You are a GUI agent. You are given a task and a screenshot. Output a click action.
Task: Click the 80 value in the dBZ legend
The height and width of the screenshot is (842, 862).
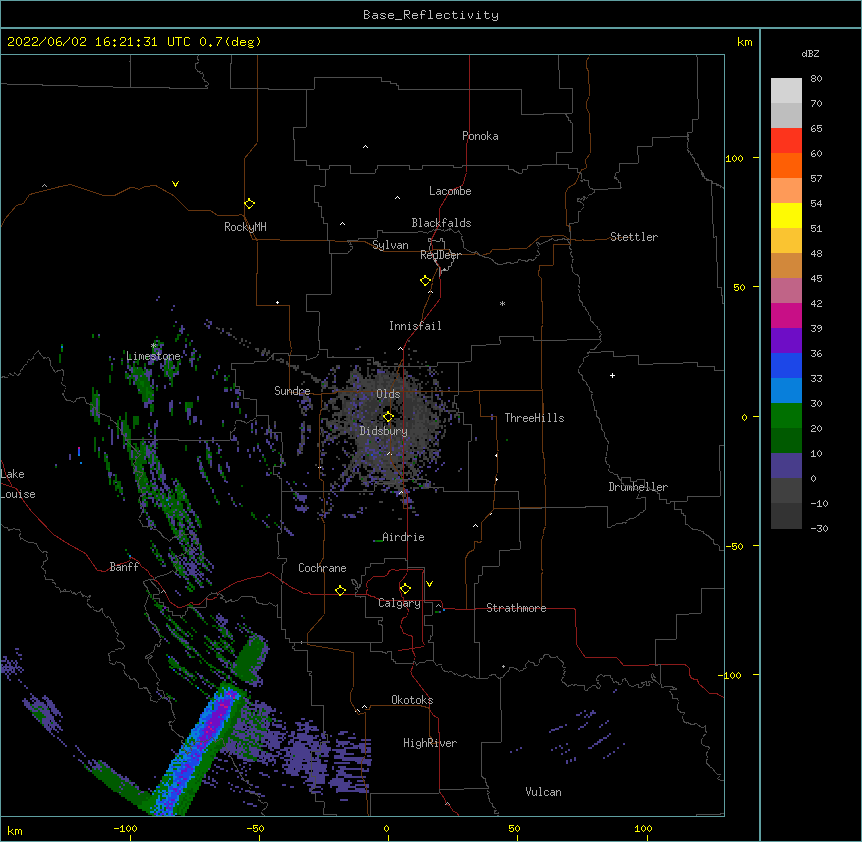click(x=816, y=79)
